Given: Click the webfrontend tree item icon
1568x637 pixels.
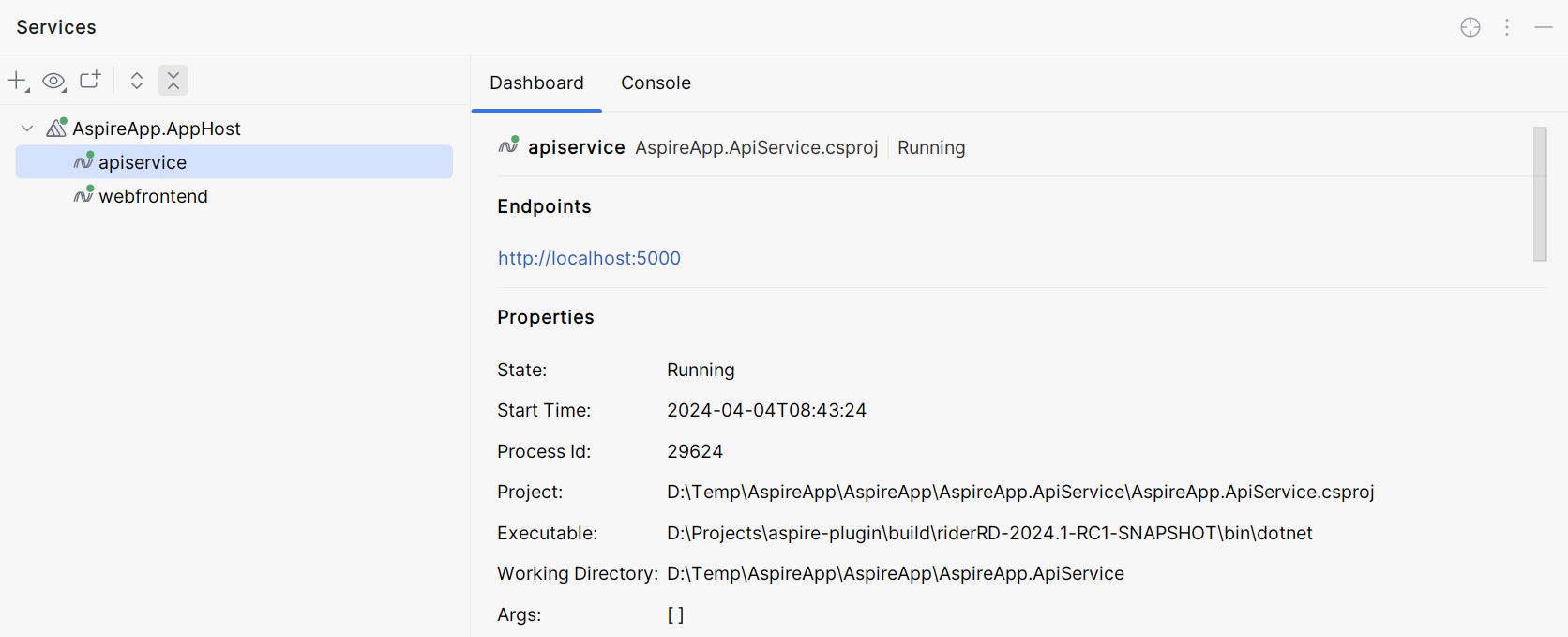Looking at the screenshot, I should point(83,195).
